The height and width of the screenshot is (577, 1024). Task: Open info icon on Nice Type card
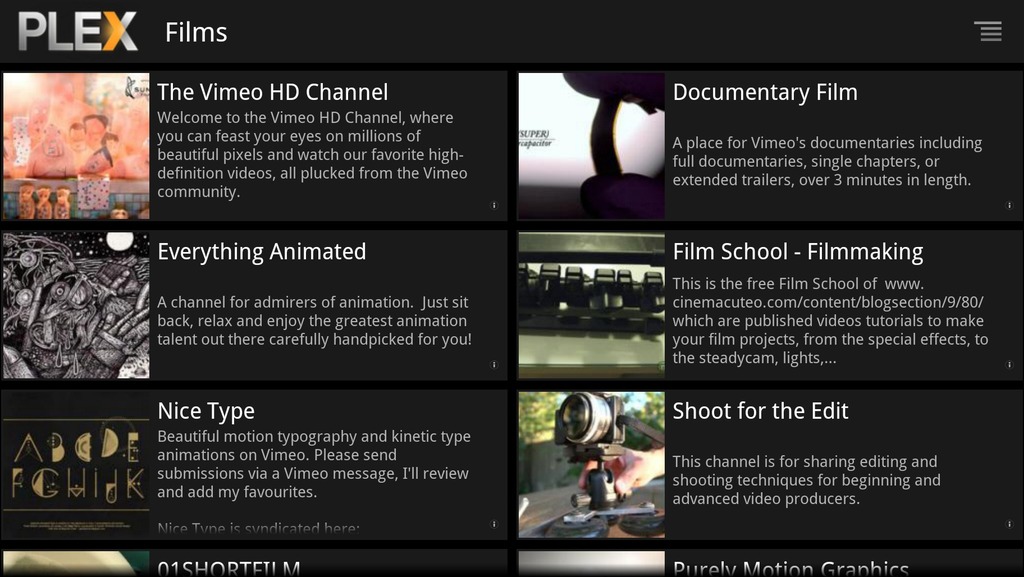494,523
